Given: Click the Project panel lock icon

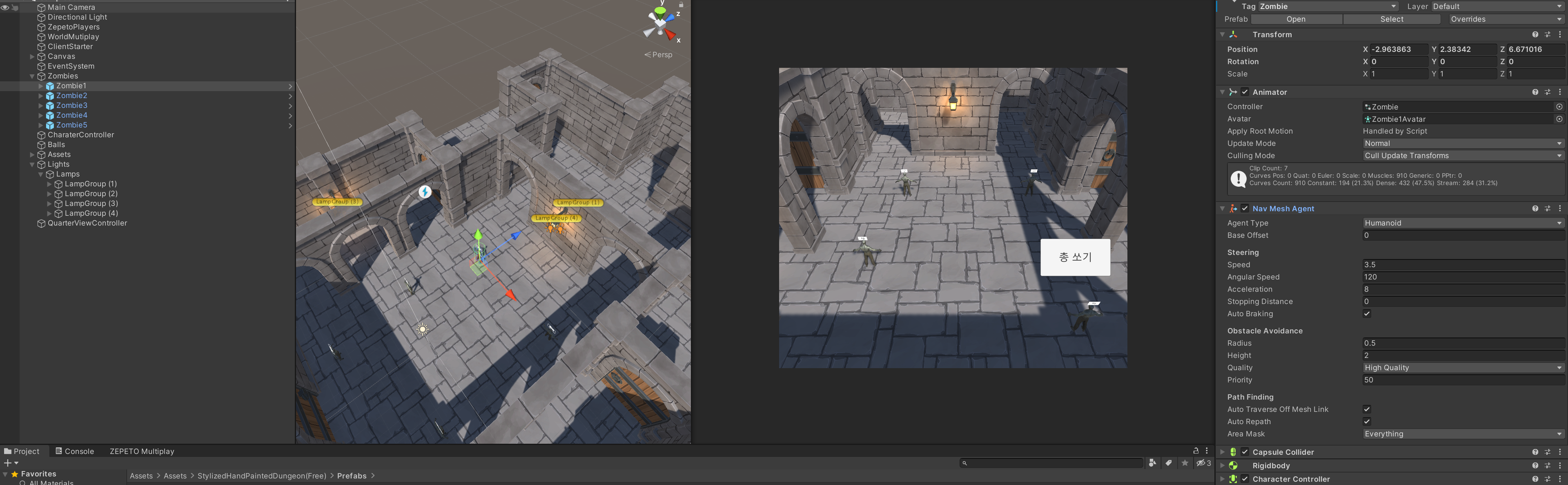Looking at the screenshot, I should (1196, 451).
